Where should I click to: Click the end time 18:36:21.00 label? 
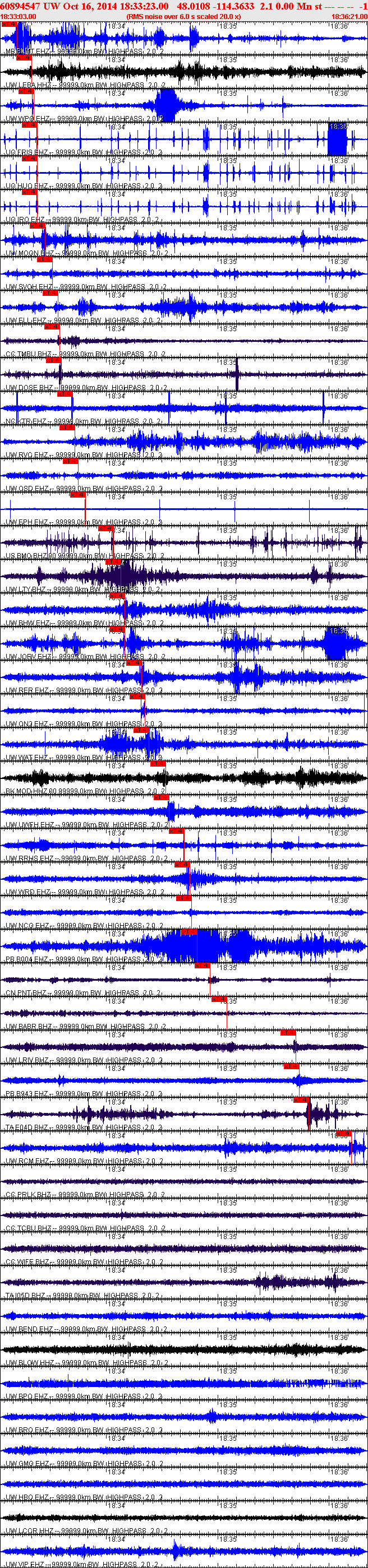pyautogui.click(x=349, y=16)
